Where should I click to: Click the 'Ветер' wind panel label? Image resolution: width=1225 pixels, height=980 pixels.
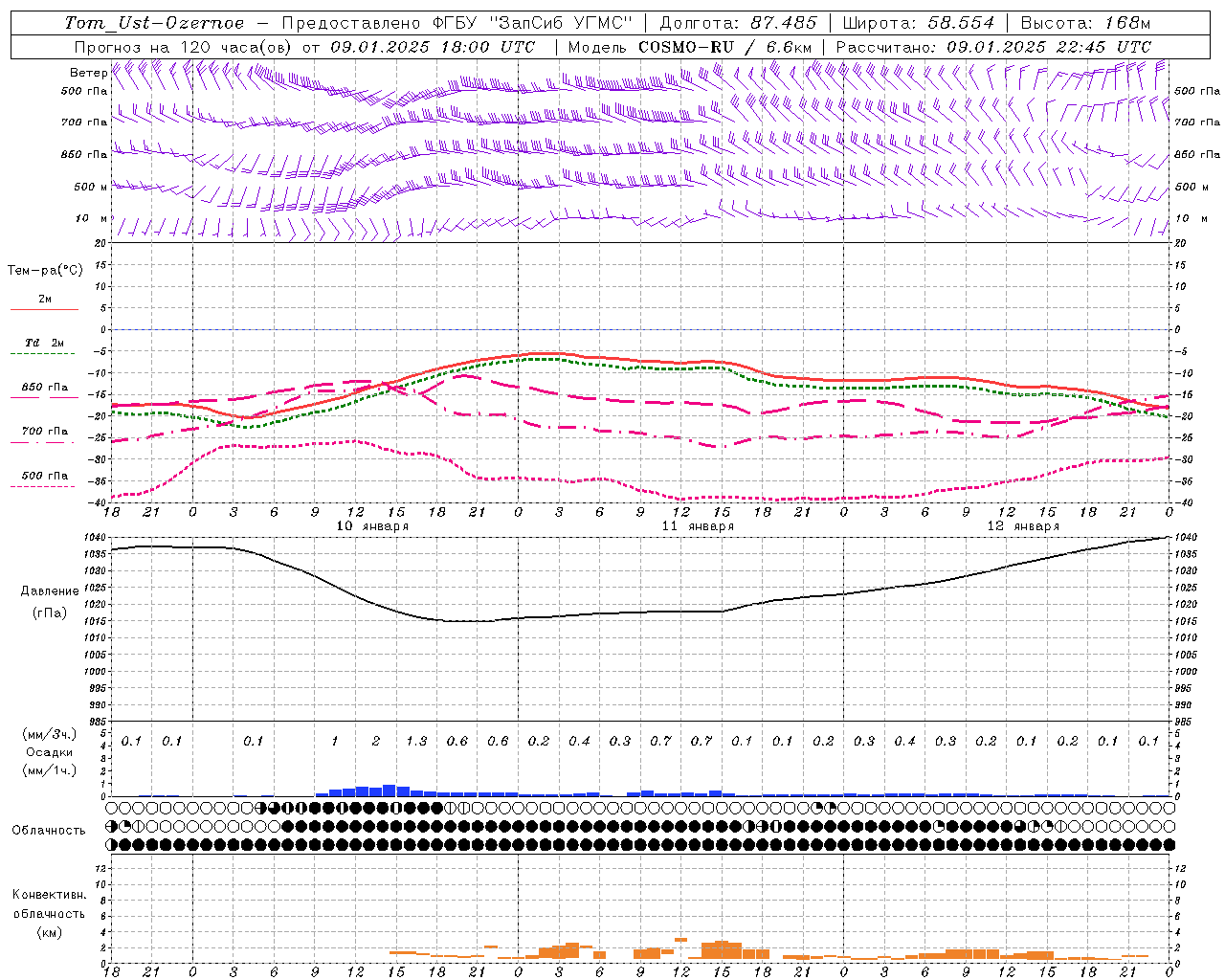pyautogui.click(x=88, y=73)
